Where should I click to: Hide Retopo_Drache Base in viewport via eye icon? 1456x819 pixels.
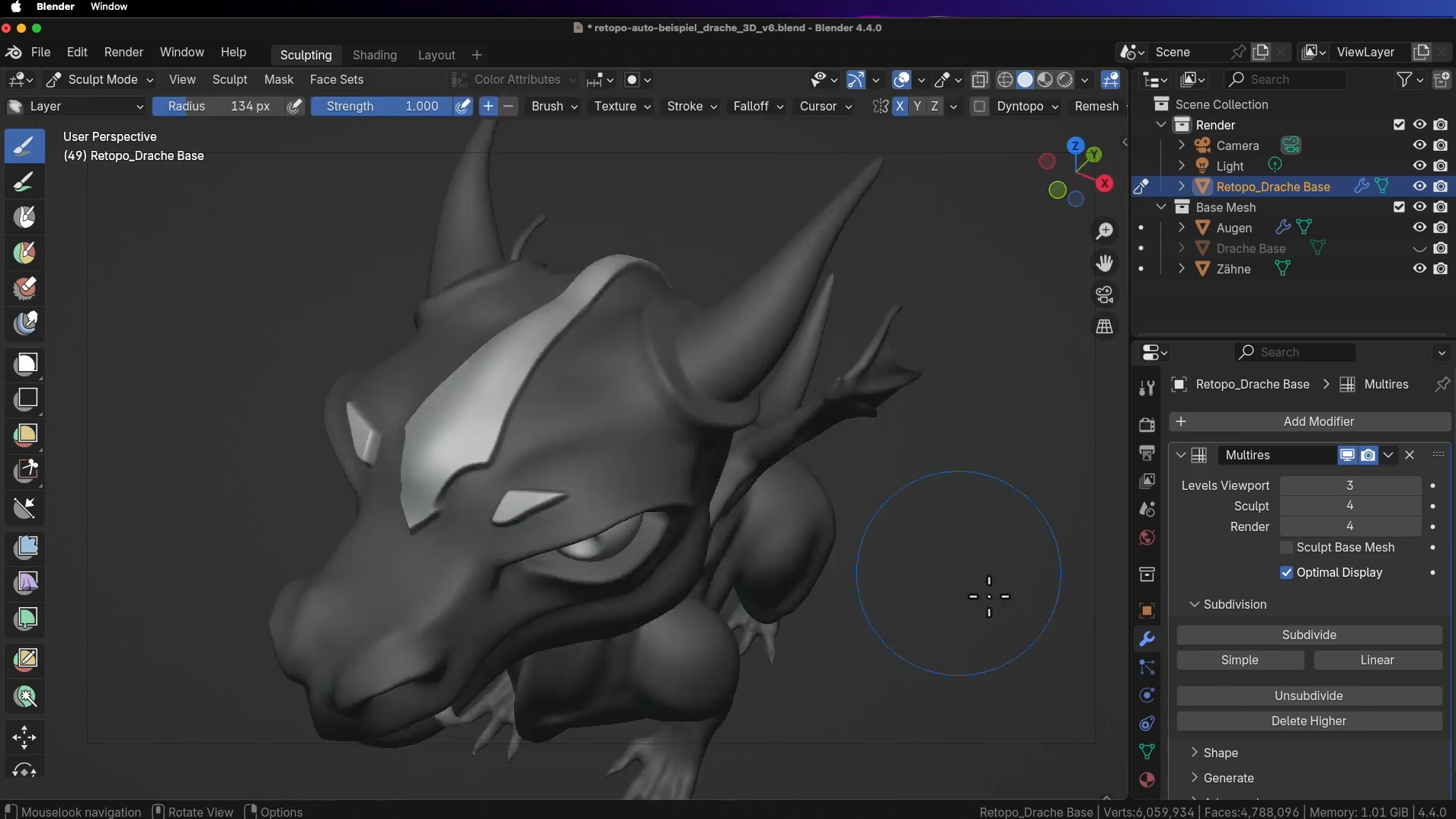point(1419,186)
